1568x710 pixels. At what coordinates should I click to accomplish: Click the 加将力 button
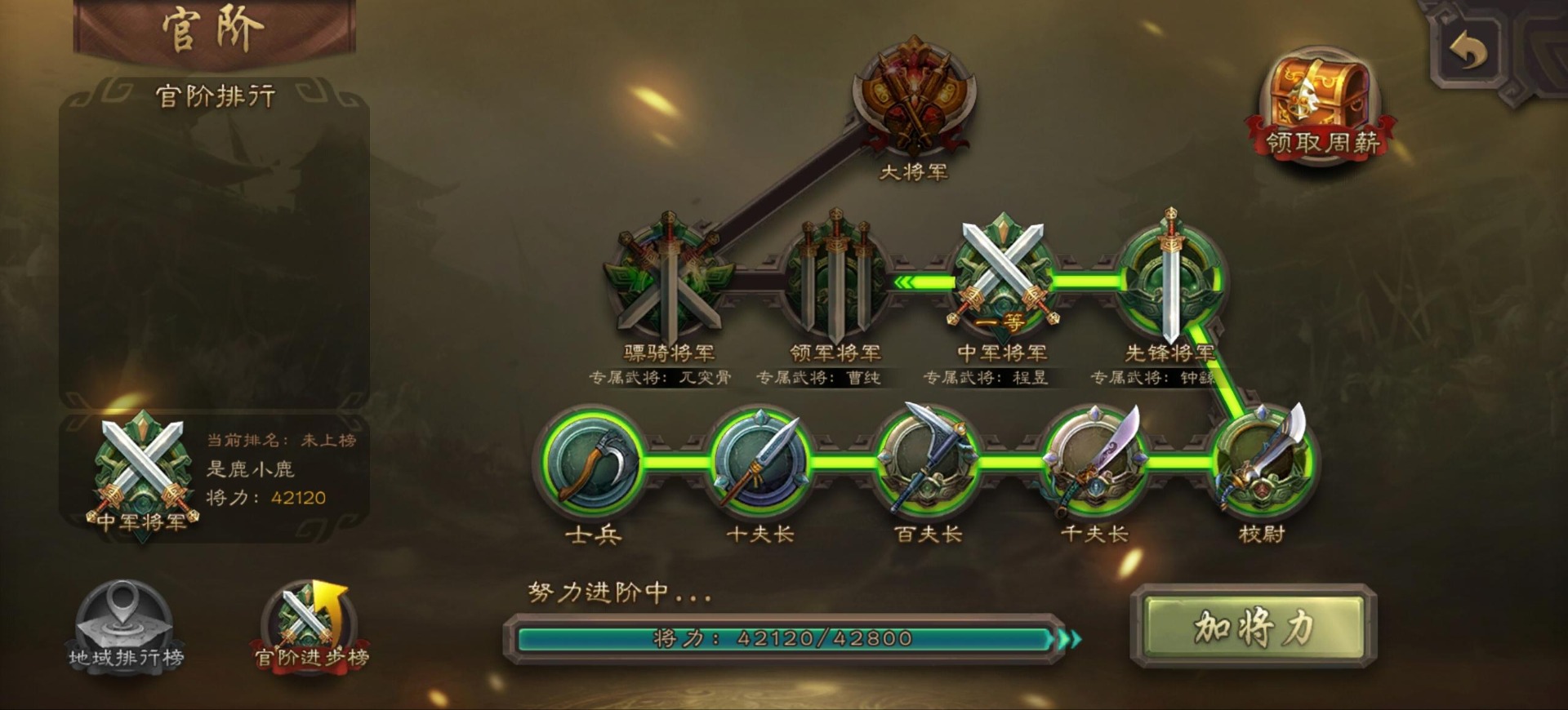tap(1254, 627)
